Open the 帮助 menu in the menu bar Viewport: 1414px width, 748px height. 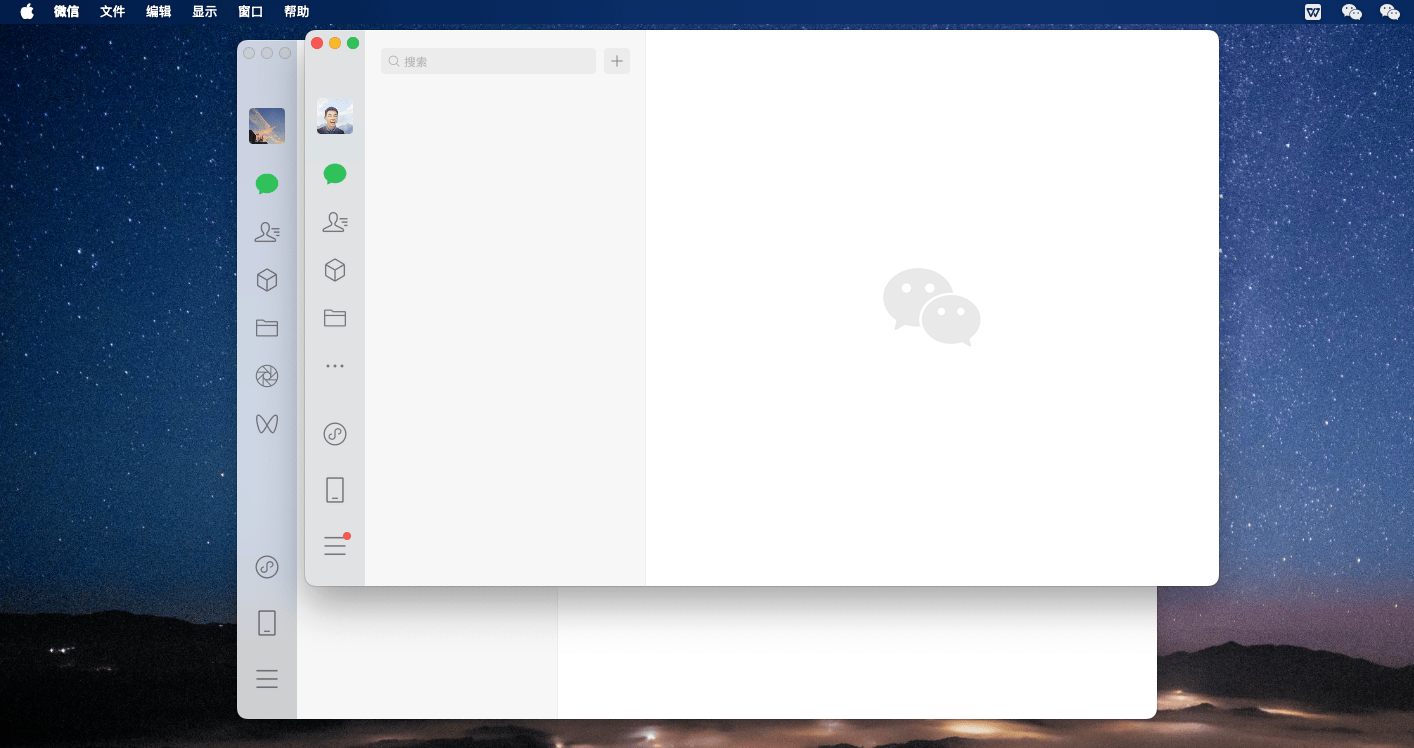click(297, 12)
